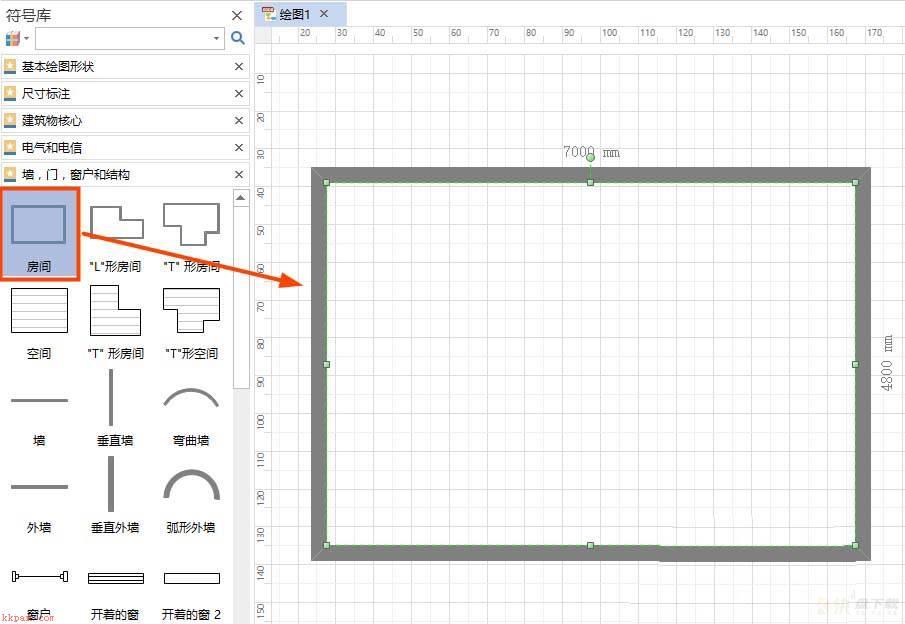The width and height of the screenshot is (905, 624).
Task: Close the 尺寸标注 library
Action: pyautogui.click(x=239, y=94)
